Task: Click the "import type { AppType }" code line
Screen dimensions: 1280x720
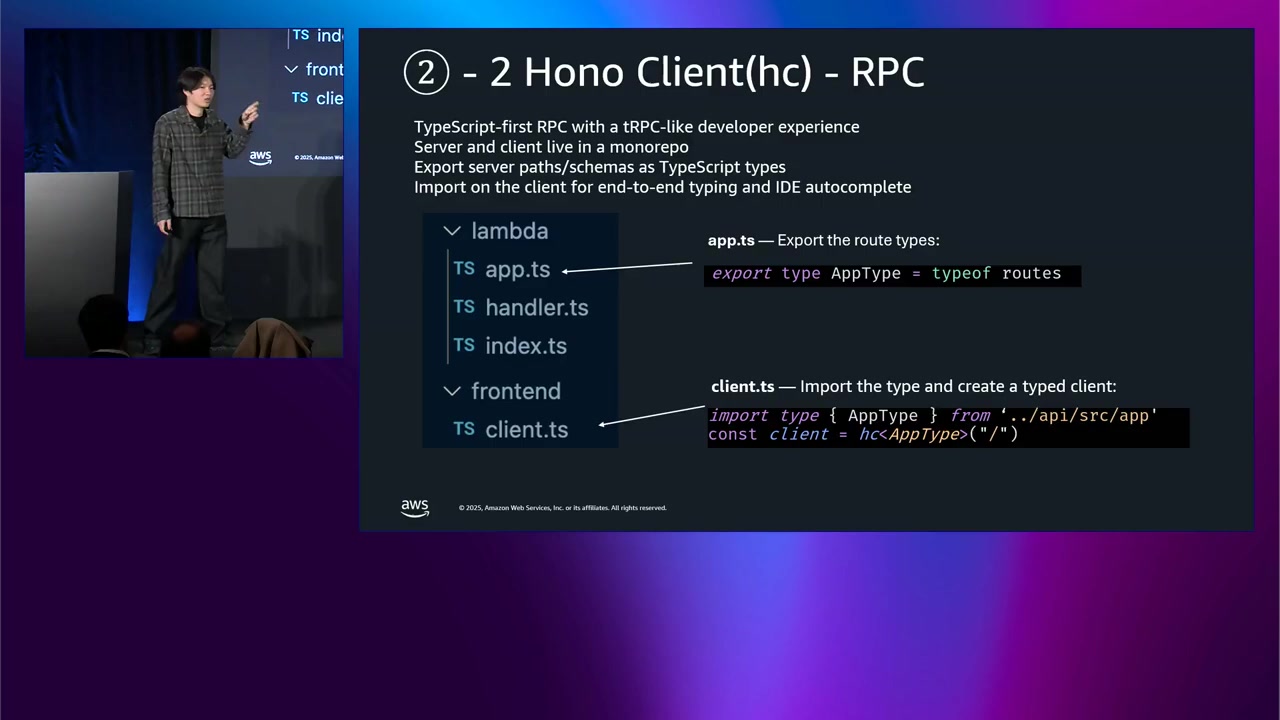Action: click(932, 416)
